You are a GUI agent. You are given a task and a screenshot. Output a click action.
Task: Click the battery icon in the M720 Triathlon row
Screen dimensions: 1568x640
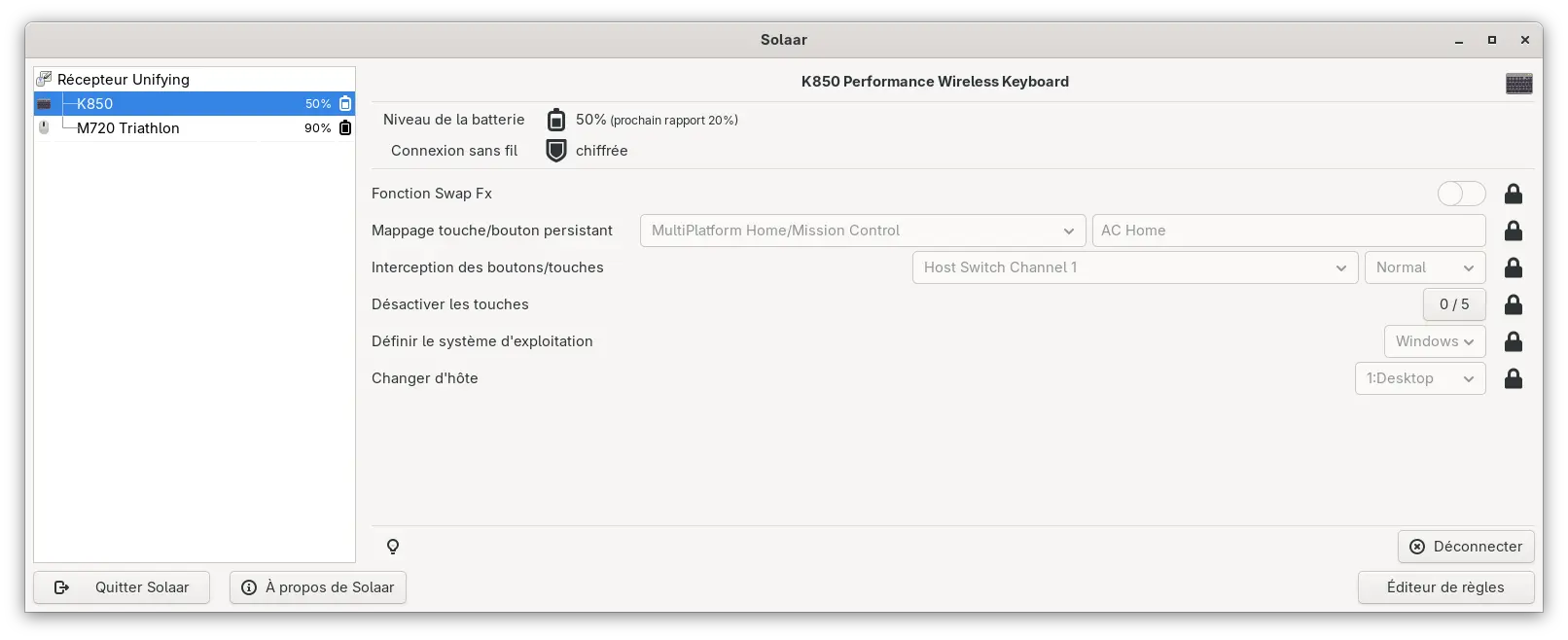(344, 127)
